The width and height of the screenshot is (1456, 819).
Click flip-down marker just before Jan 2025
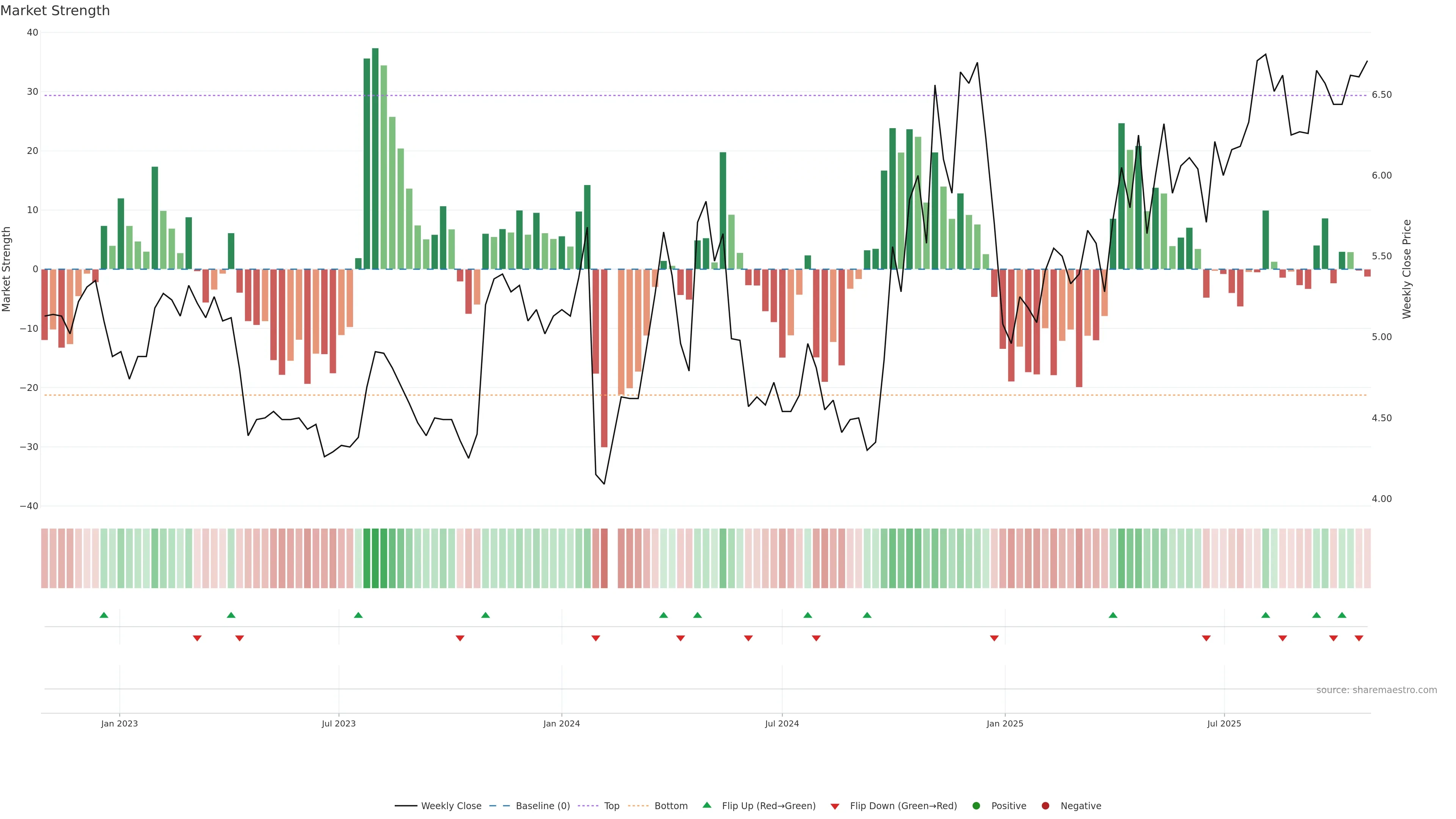coord(994,638)
